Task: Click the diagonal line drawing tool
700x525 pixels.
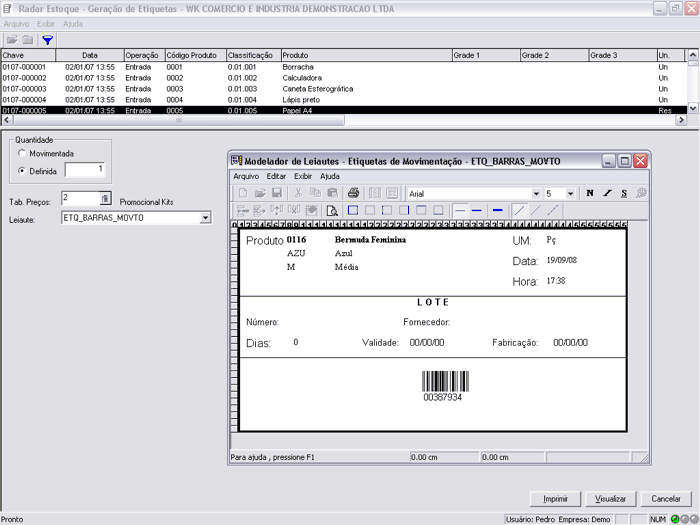Action: coord(519,210)
